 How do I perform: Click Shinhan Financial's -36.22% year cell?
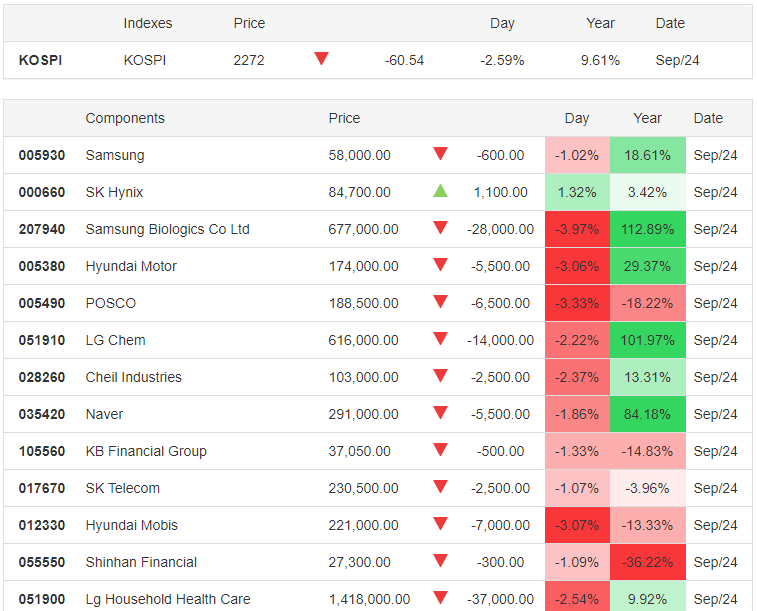click(647, 562)
